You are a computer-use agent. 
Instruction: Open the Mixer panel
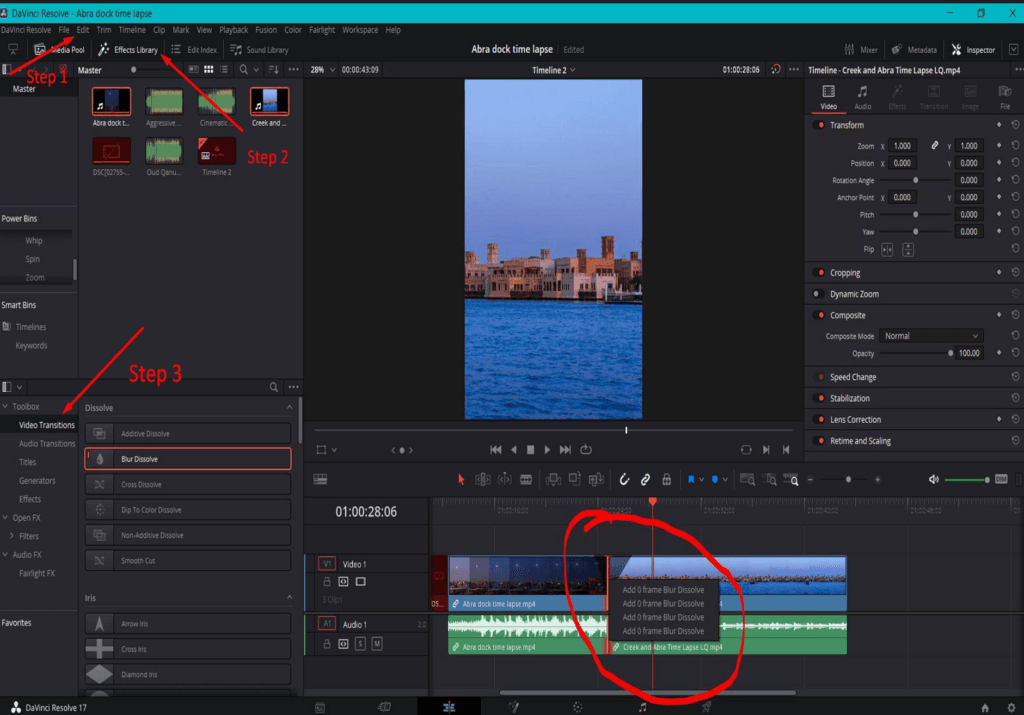pyautogui.click(x=861, y=50)
